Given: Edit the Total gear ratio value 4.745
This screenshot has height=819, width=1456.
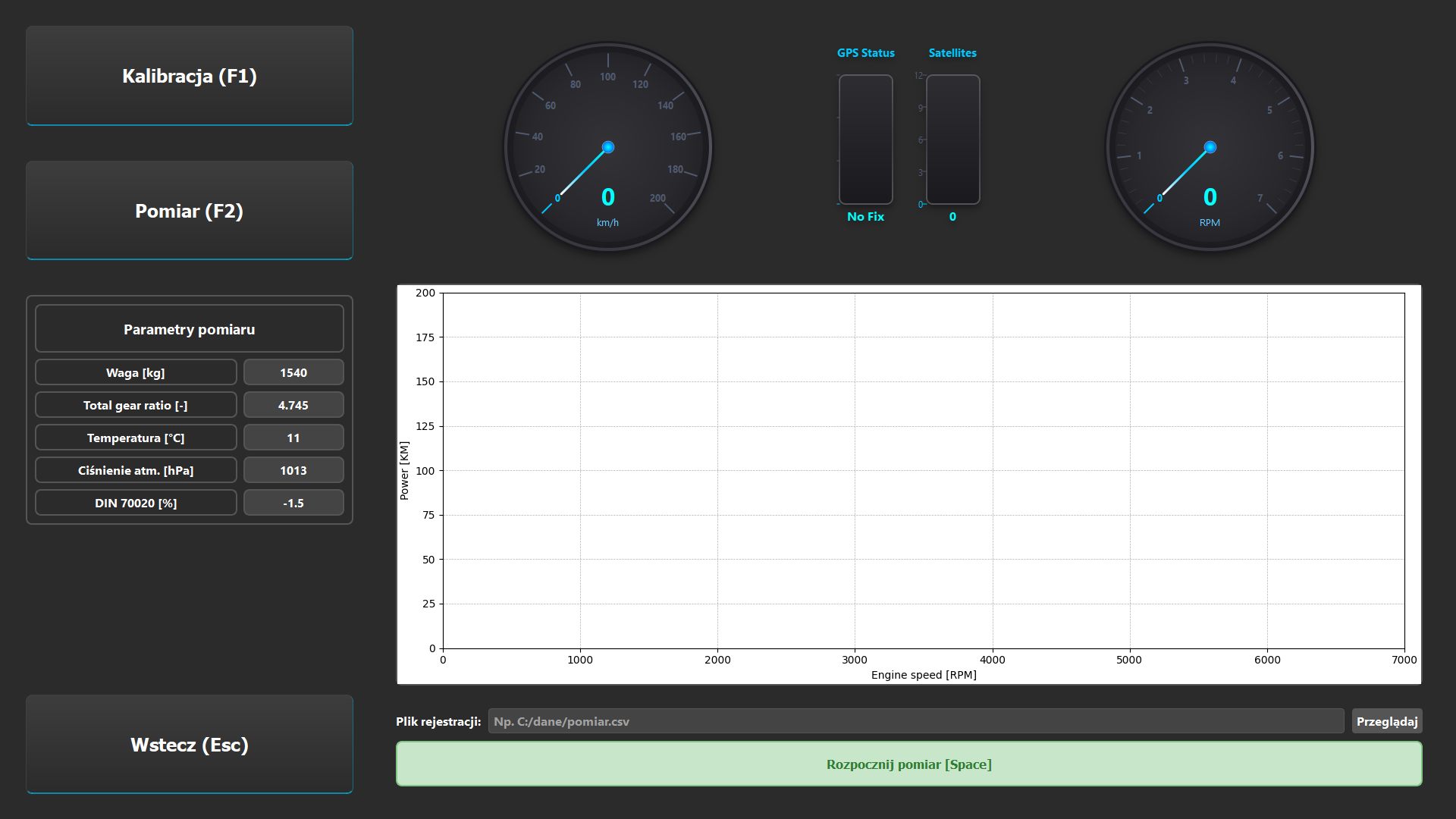Looking at the screenshot, I should [293, 405].
